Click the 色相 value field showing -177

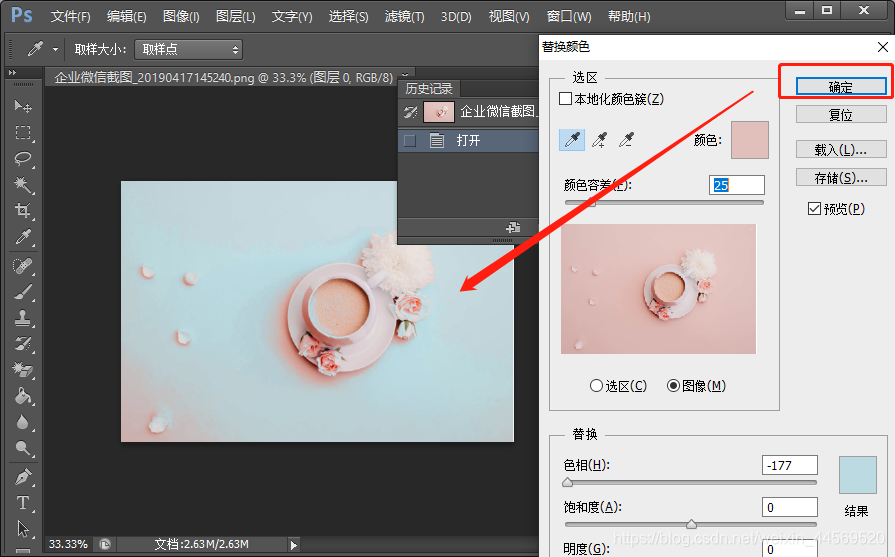click(789, 465)
